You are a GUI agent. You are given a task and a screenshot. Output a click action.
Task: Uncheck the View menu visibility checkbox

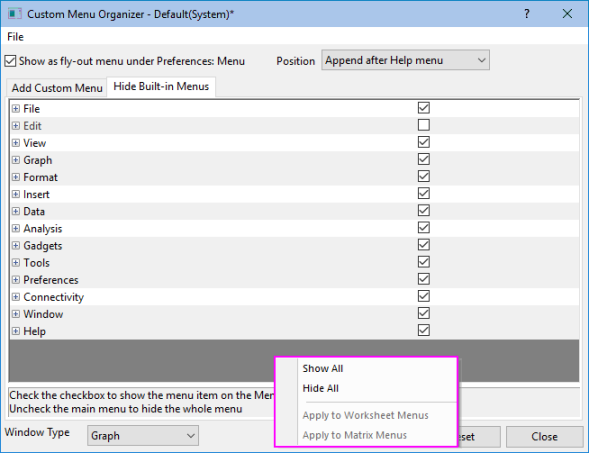click(x=424, y=142)
